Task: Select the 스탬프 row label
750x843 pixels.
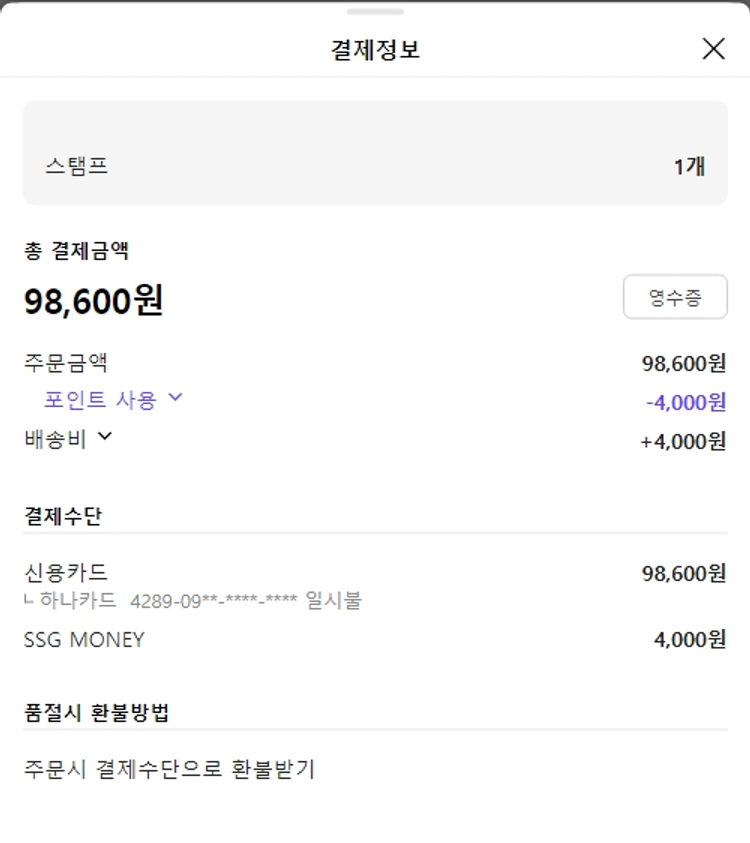Action: pyautogui.click(x=76, y=166)
